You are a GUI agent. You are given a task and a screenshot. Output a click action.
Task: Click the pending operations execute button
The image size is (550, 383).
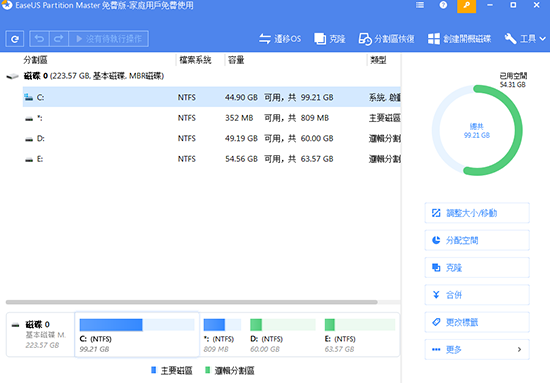(x=108, y=39)
